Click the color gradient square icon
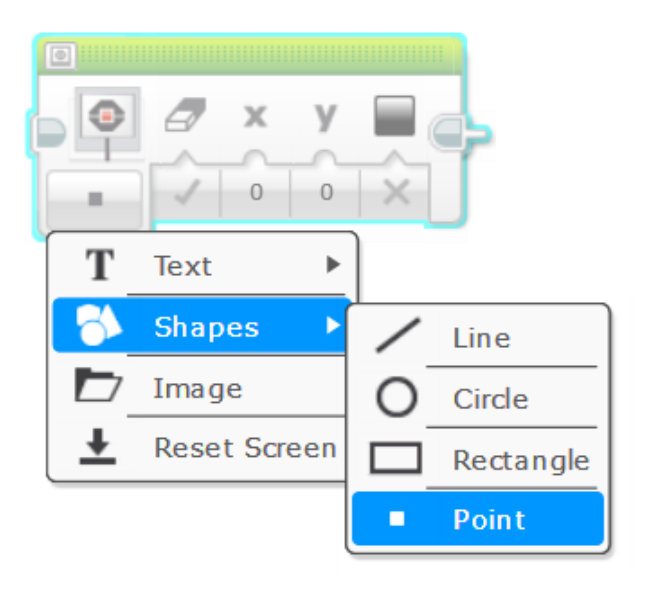Screen dimensions: 647x604 pos(394,116)
